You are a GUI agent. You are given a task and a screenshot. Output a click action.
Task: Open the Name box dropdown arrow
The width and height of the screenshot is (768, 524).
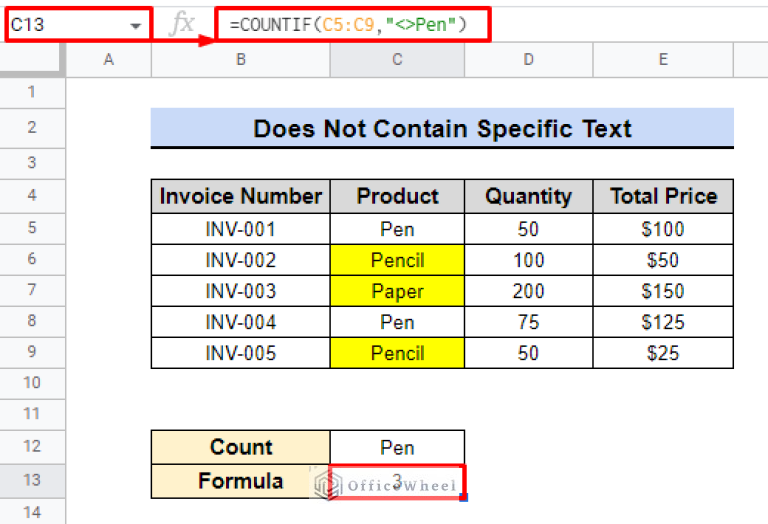[x=135, y=25]
